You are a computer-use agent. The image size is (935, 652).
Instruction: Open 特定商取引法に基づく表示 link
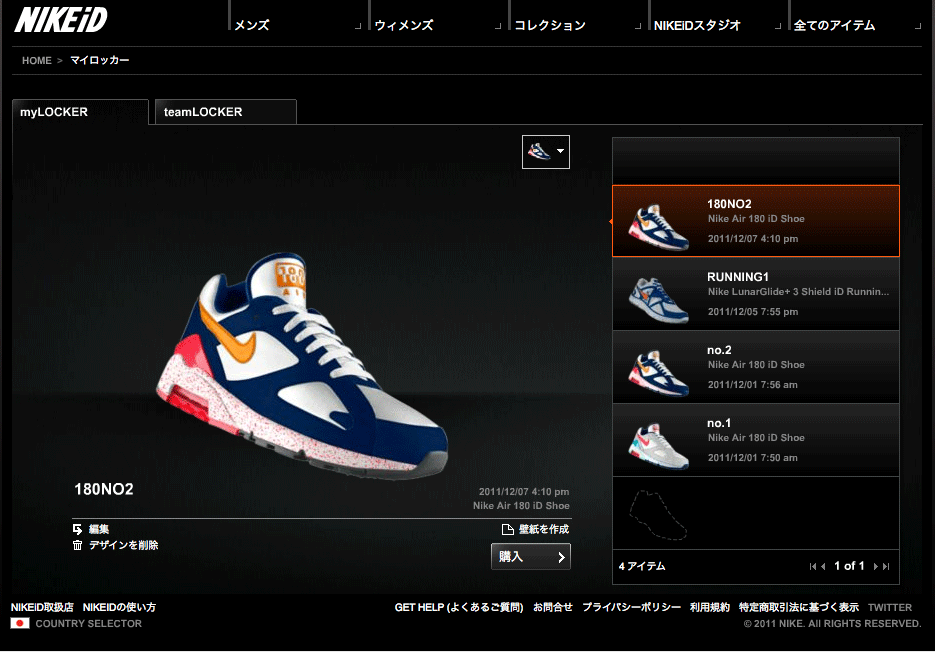[799, 607]
